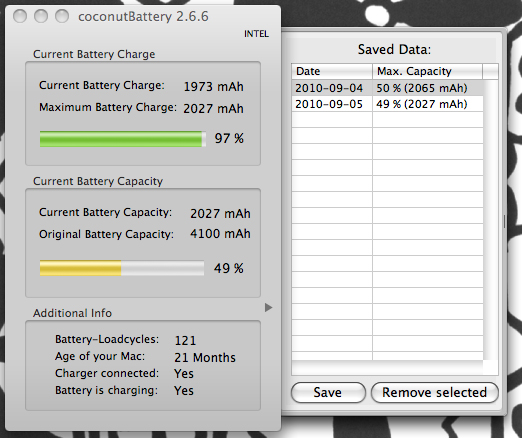
Task: Click the coconutBattery 2.6.6 window title
Action: tap(143, 17)
